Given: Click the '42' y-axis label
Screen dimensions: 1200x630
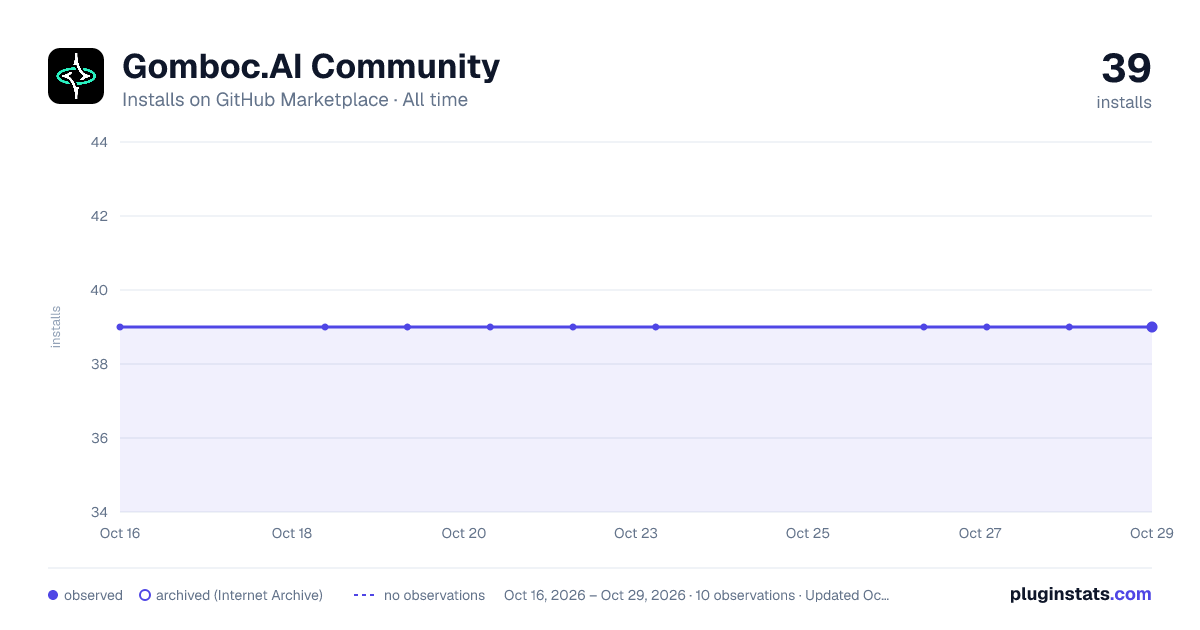Looking at the screenshot, I should (99, 216).
